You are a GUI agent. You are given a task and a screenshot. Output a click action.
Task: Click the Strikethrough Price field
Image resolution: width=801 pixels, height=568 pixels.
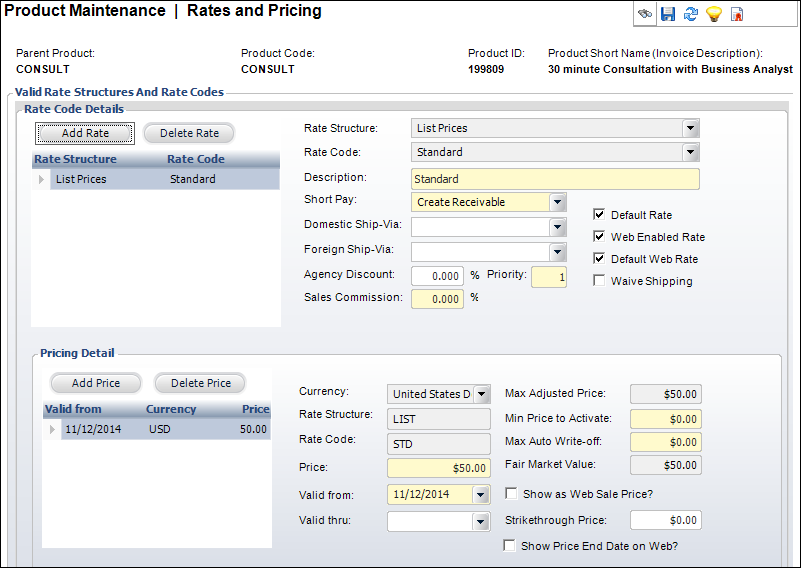[x=666, y=520]
